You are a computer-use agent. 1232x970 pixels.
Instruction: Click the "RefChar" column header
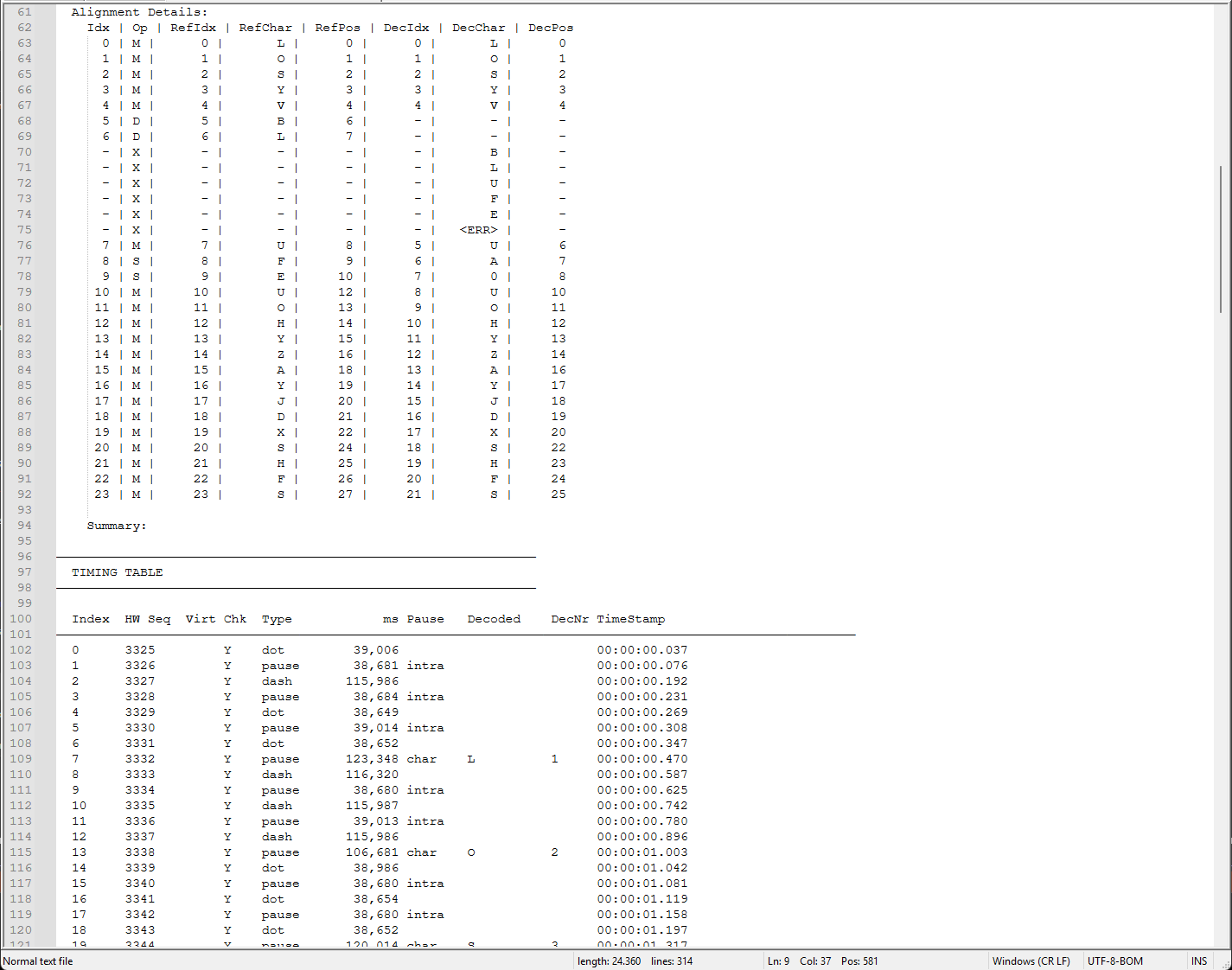(265, 28)
